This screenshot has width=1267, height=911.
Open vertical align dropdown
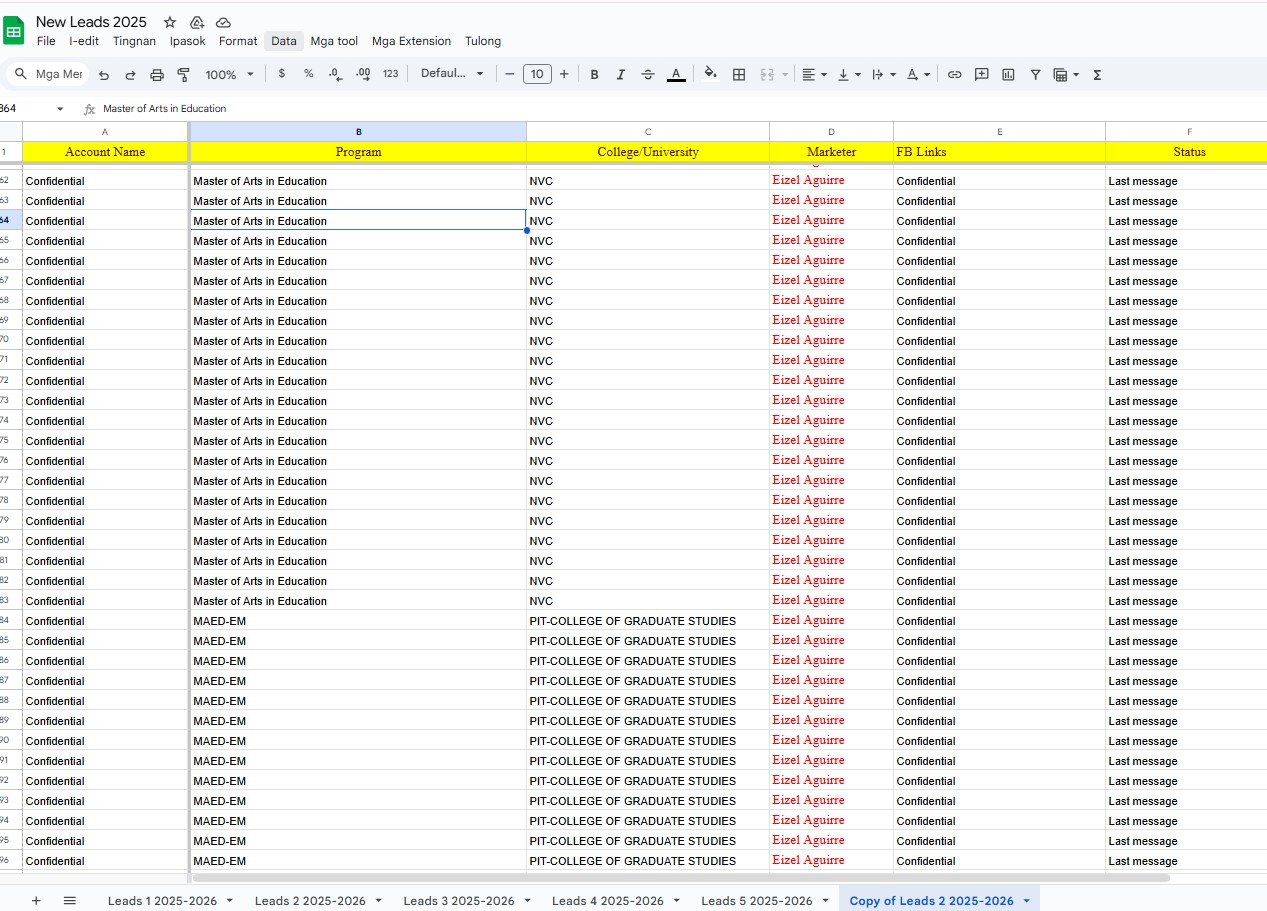point(849,75)
